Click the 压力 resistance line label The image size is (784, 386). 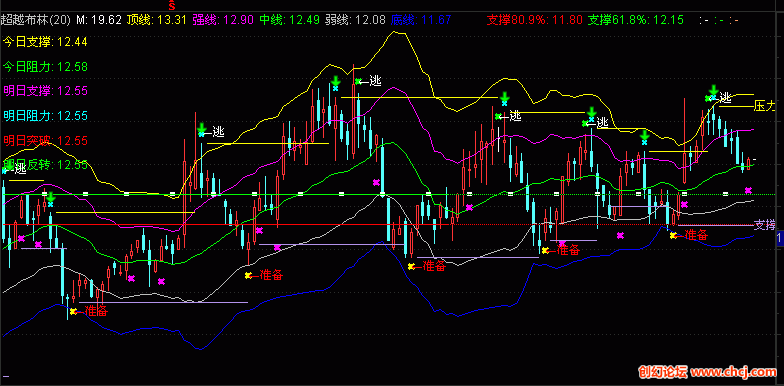[x=764, y=106]
